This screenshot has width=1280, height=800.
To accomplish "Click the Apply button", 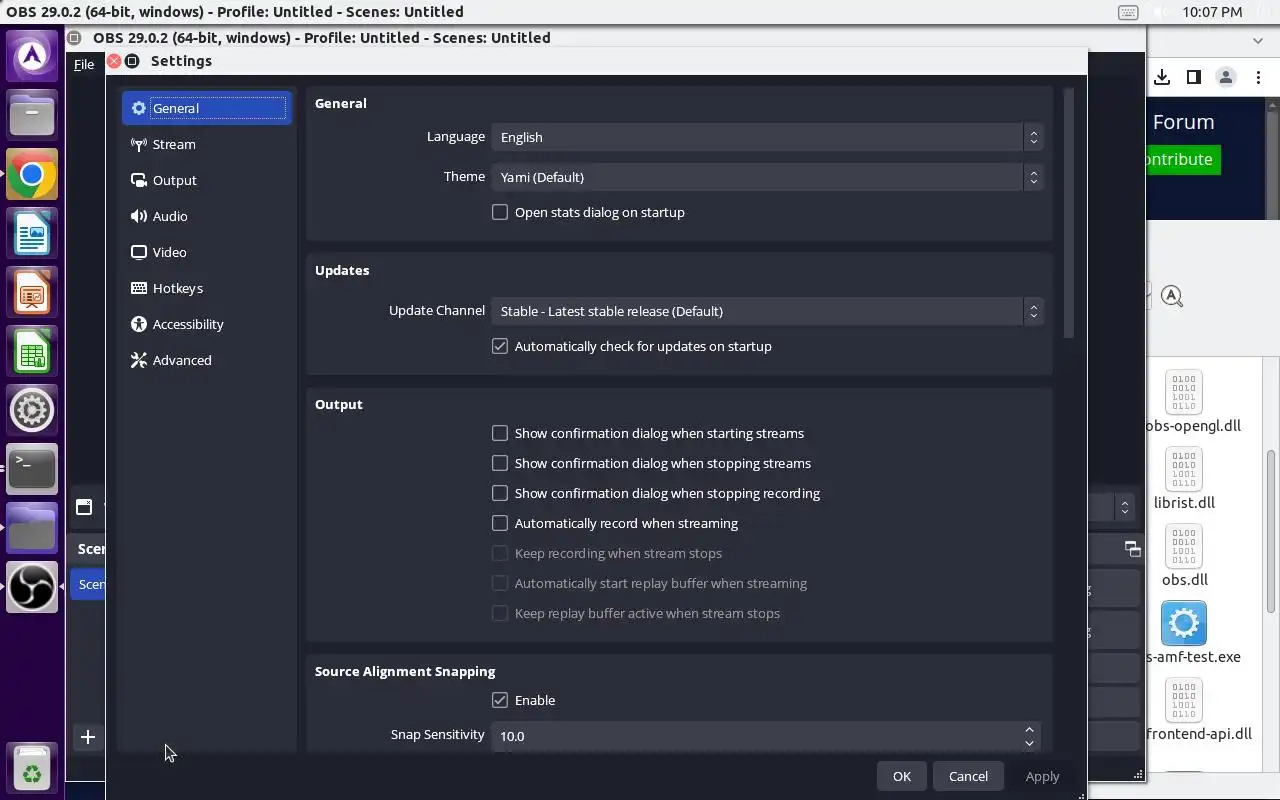I will pos(1042,776).
